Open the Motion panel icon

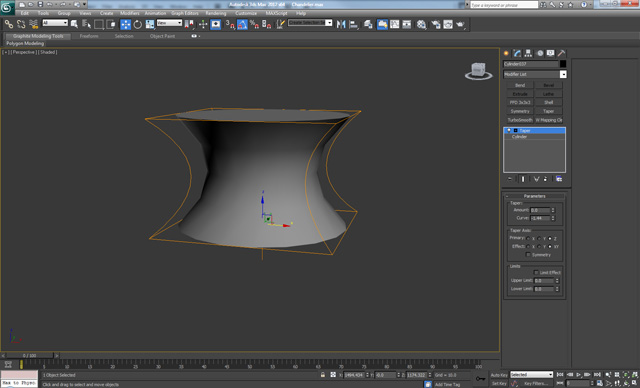[540, 53]
